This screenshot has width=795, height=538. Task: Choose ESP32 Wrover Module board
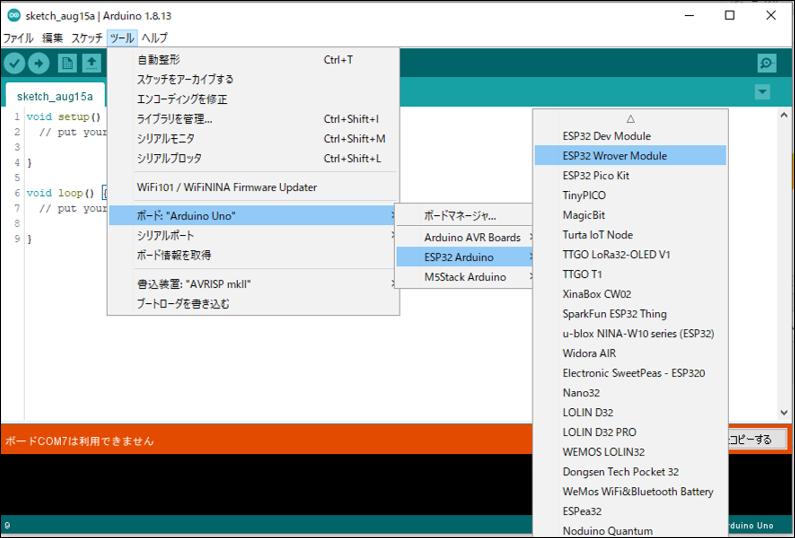coord(614,156)
